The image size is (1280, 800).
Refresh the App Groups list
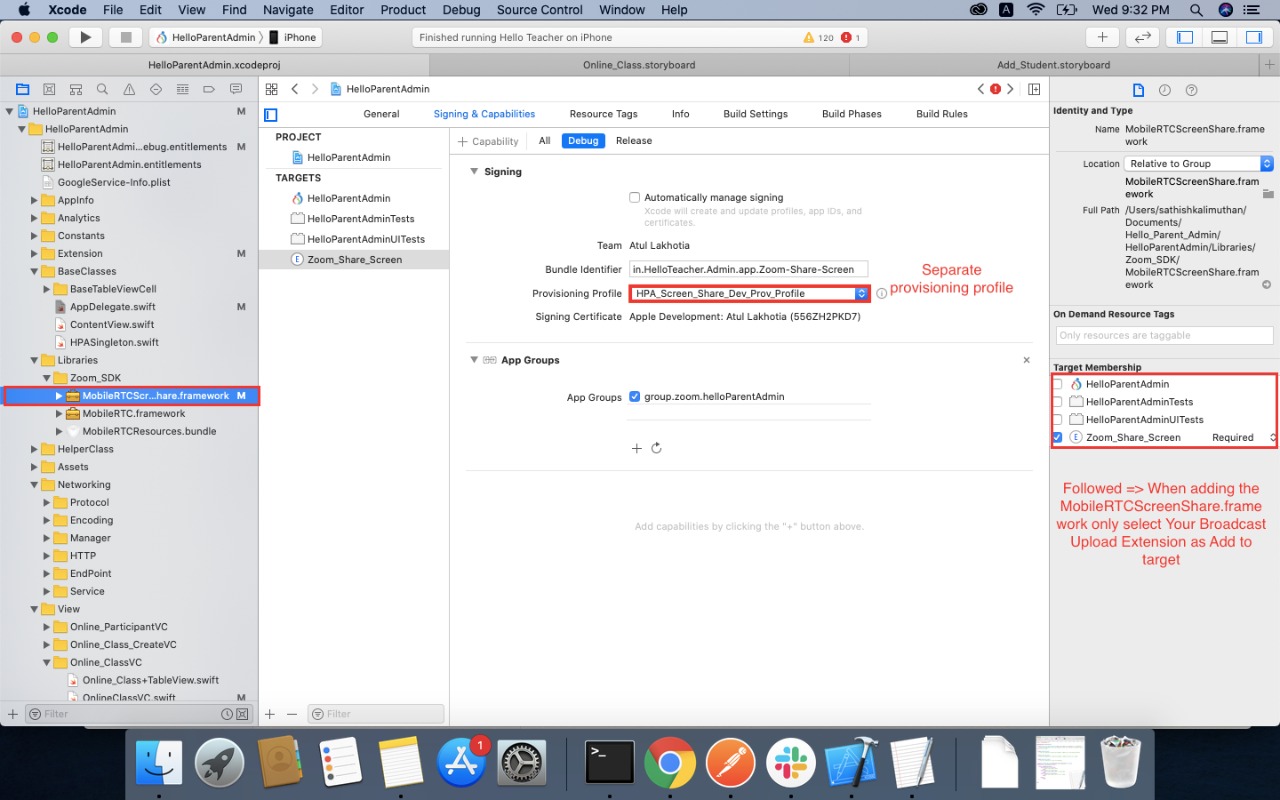coord(657,448)
